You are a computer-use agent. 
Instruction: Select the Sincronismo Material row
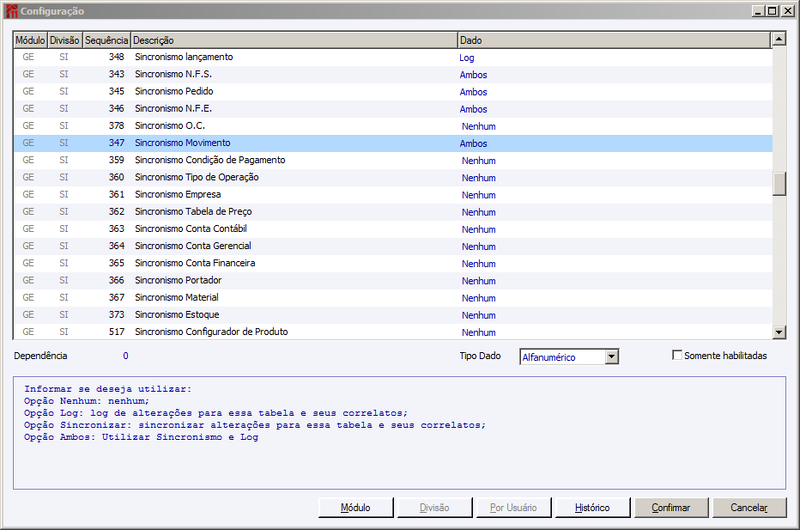(x=393, y=298)
